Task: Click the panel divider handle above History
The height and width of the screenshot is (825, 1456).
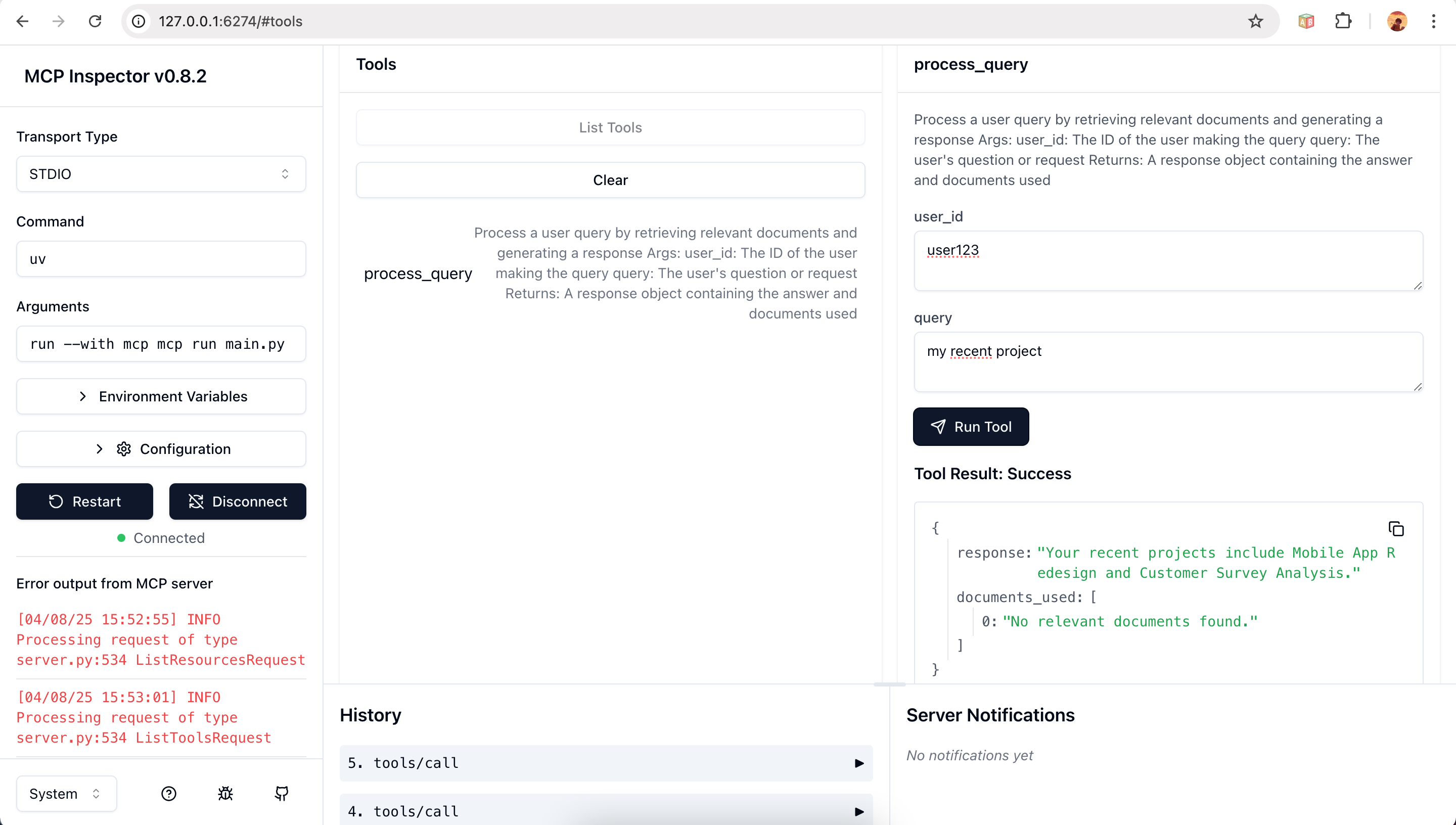Action: (x=889, y=684)
